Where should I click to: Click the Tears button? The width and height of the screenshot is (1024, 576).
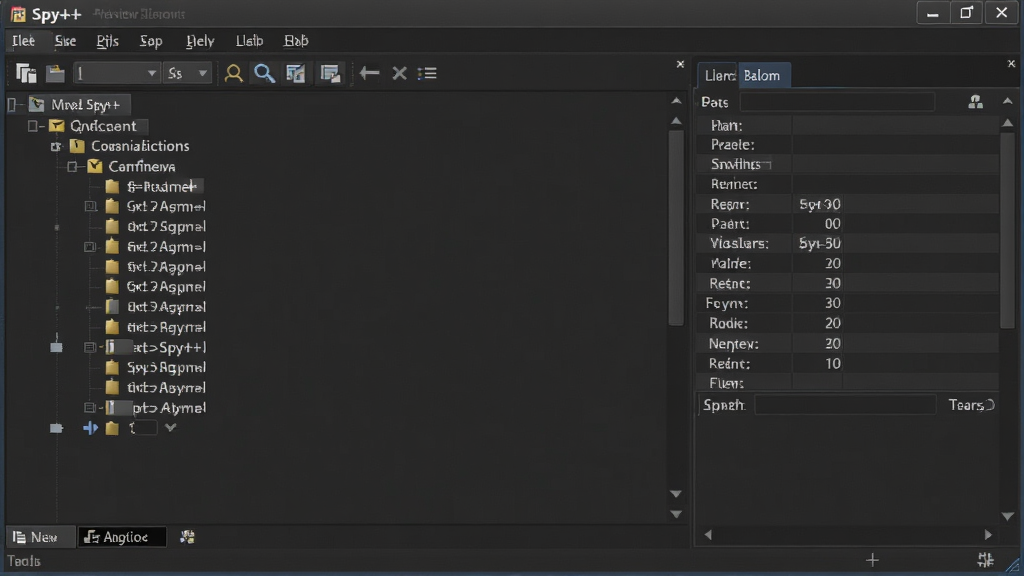click(x=971, y=405)
